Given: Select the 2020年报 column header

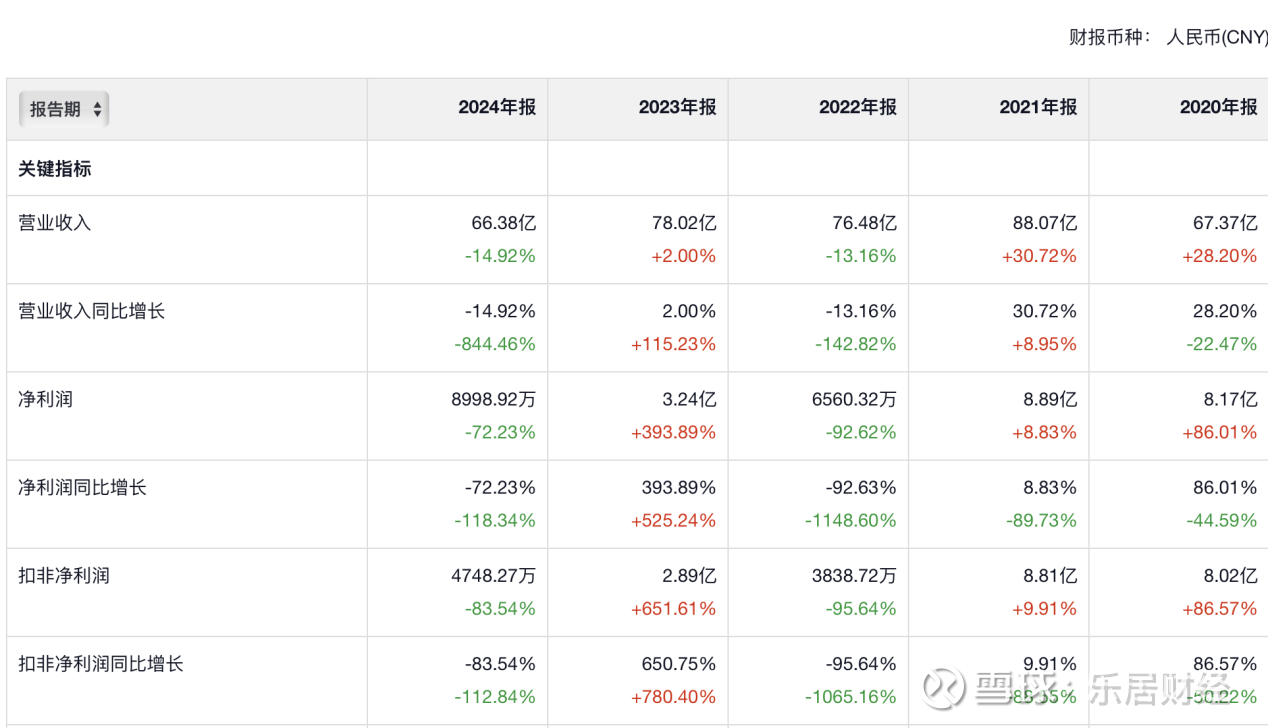Looking at the screenshot, I should coord(1219,108).
